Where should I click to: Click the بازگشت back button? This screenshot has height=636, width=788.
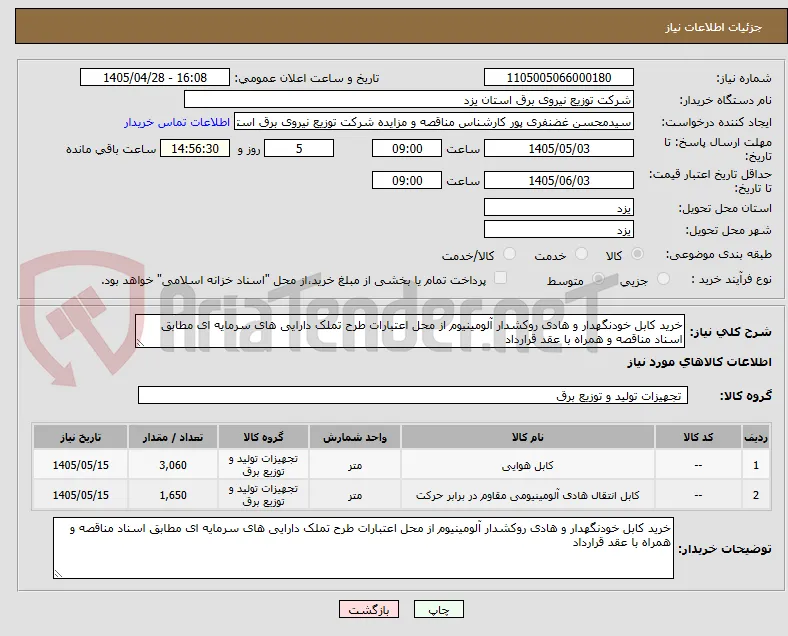tap(369, 609)
